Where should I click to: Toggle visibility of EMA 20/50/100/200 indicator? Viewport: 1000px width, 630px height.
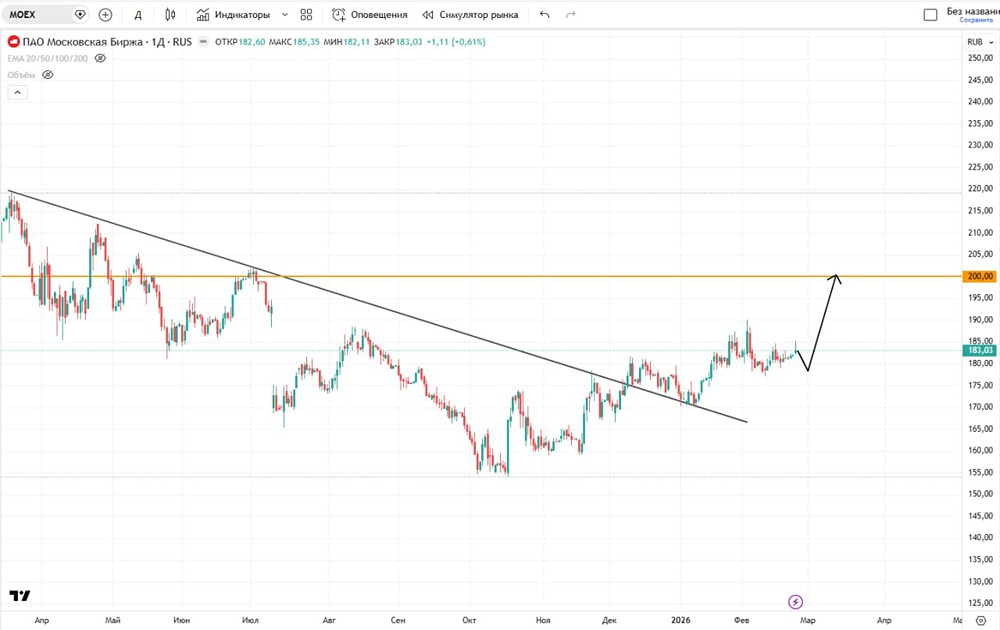click(99, 58)
